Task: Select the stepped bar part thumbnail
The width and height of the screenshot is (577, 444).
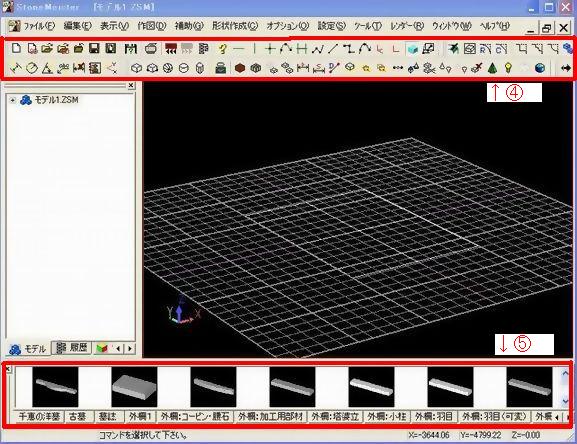Action: click(x=55, y=387)
